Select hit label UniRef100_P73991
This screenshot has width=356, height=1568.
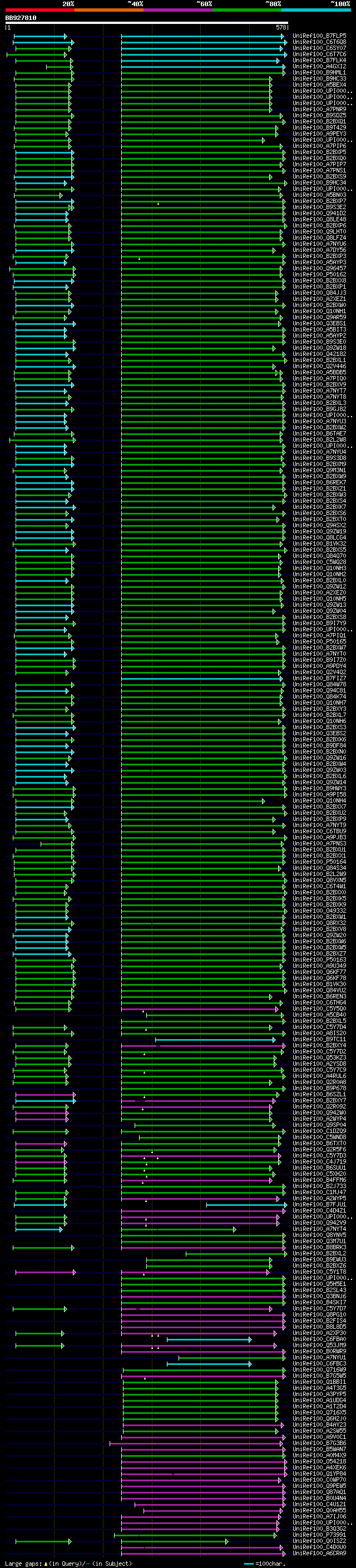click(319, 1535)
